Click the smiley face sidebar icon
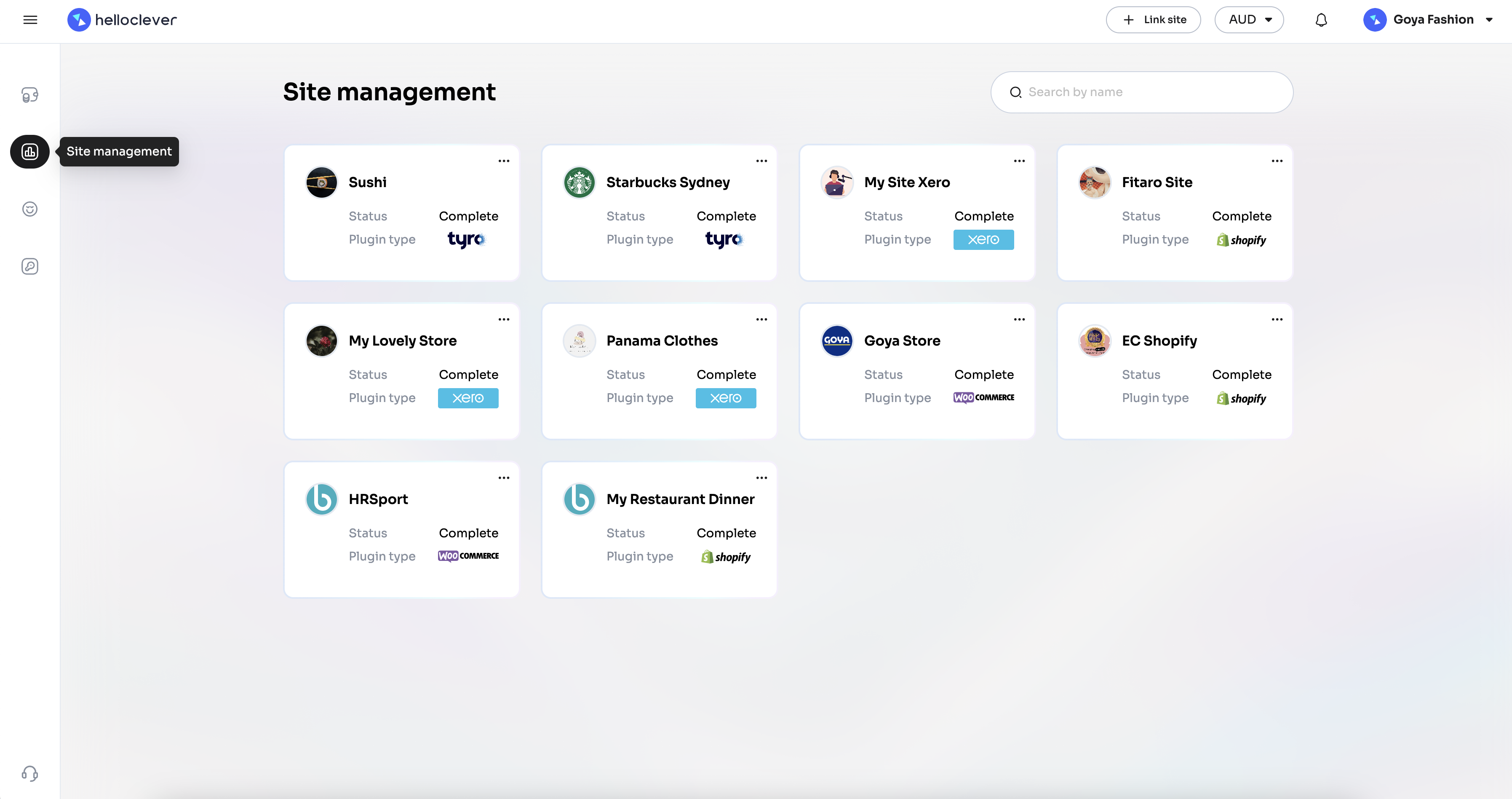 pos(30,209)
